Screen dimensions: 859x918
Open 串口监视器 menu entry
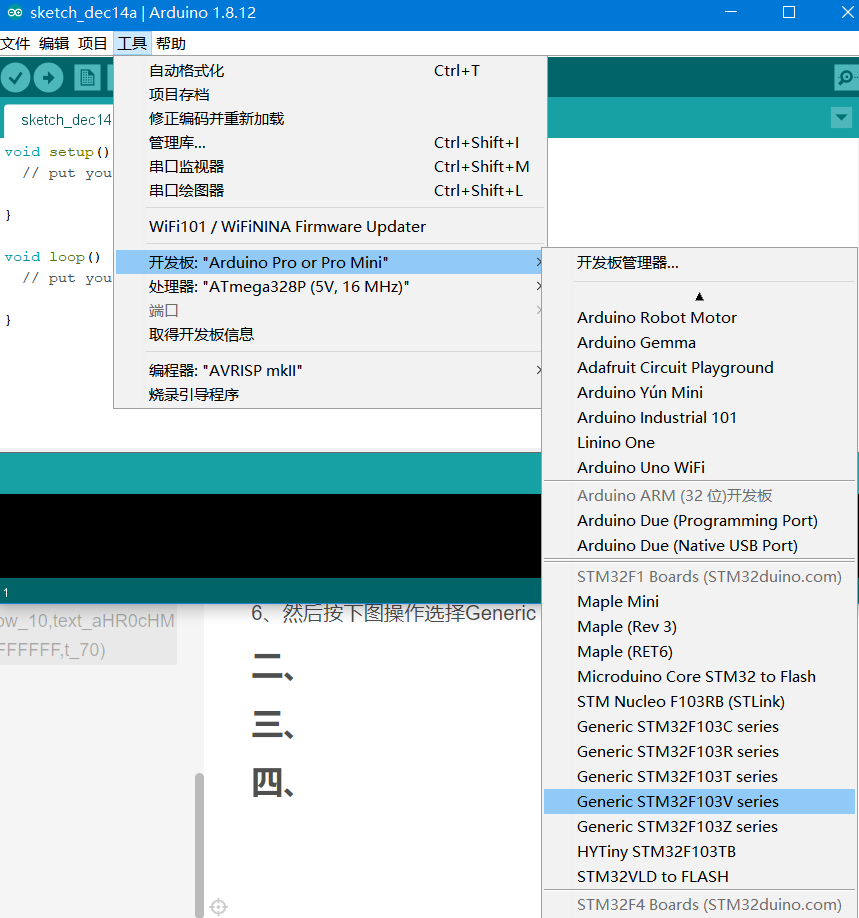click(331, 167)
